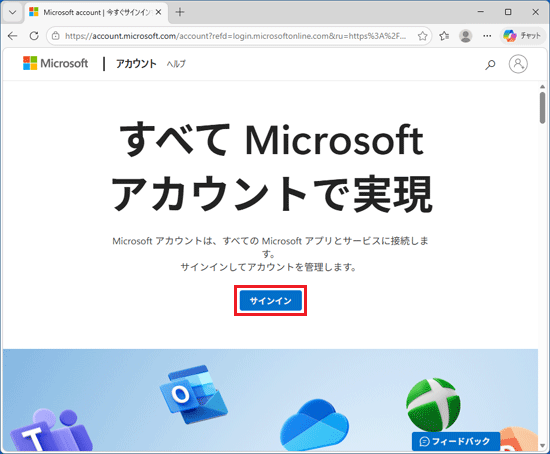Viewport: 550px width, 454px height.
Task: Open the フィードバック button
Action: (x=456, y=441)
